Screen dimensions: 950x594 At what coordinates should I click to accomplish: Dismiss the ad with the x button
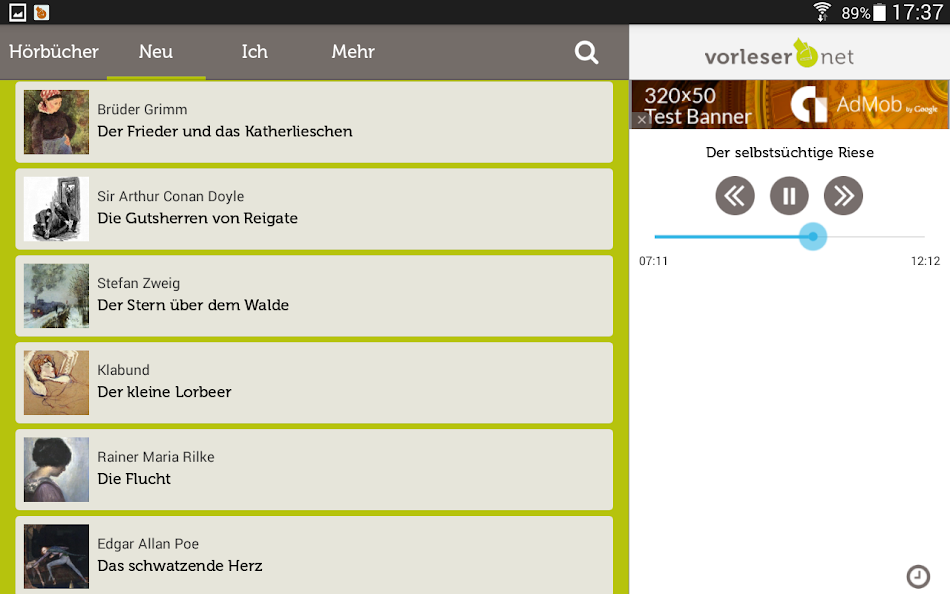click(640, 119)
